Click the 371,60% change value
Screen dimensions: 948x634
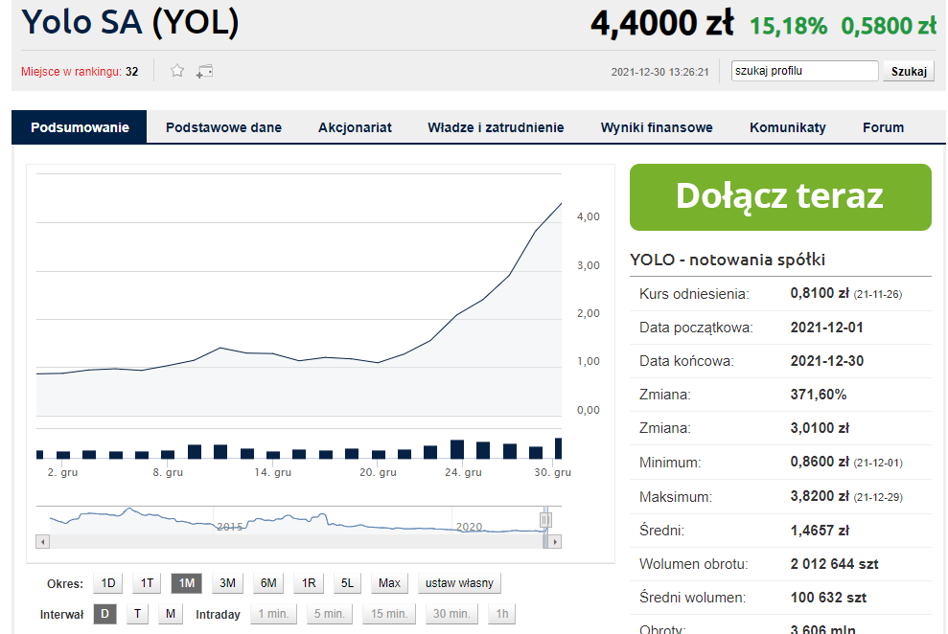click(819, 395)
